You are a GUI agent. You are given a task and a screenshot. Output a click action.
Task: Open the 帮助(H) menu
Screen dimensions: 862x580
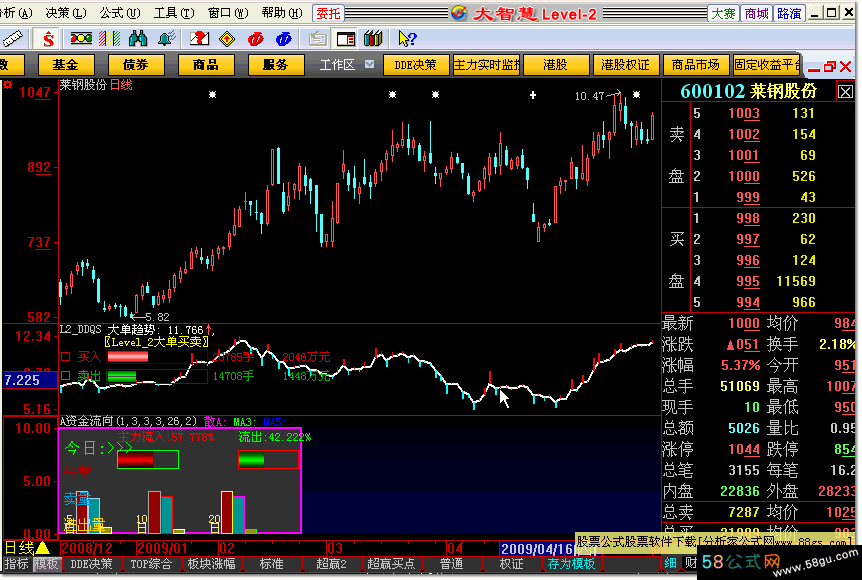tap(281, 13)
